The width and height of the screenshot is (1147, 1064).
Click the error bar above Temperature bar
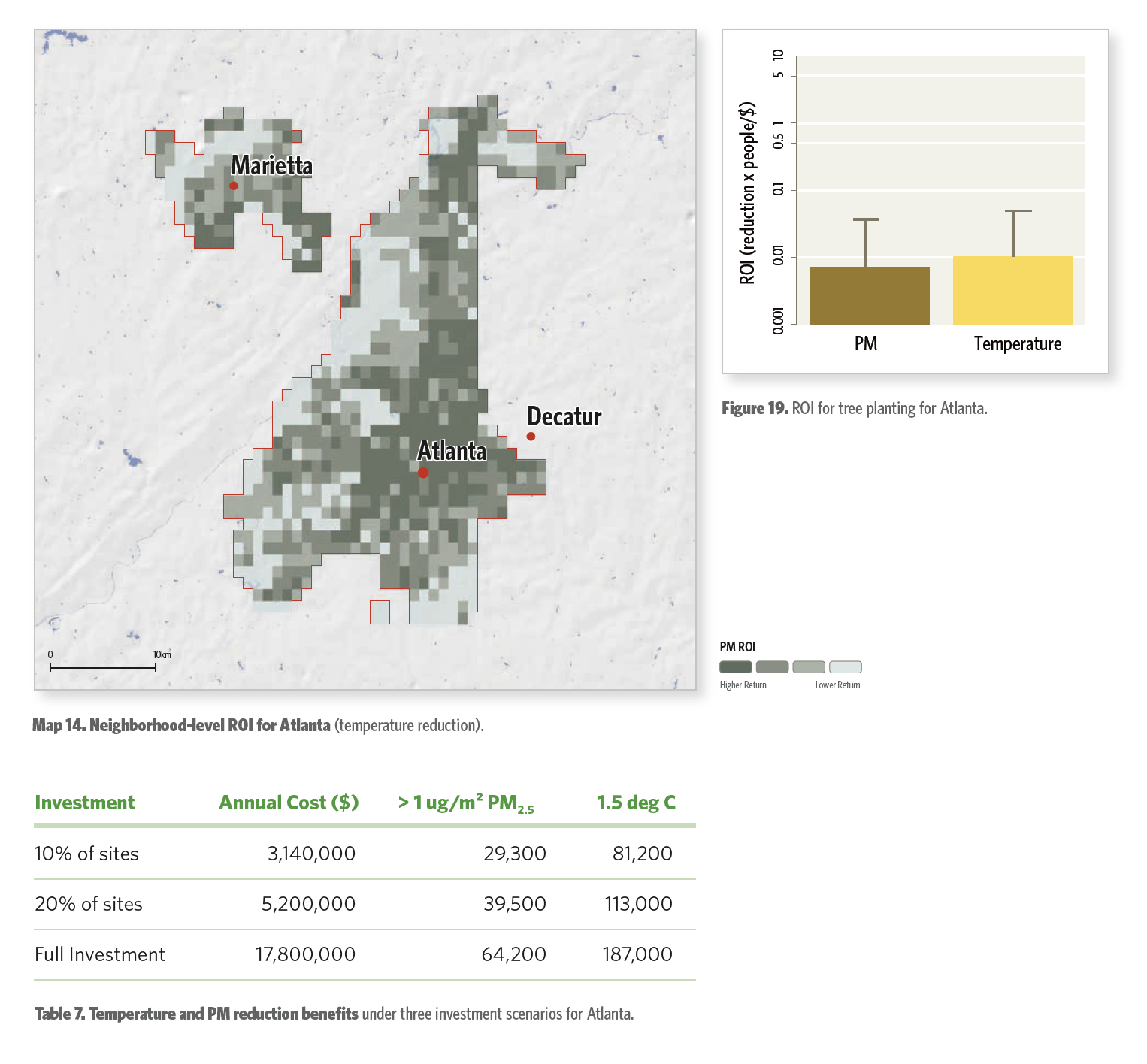(x=1014, y=233)
